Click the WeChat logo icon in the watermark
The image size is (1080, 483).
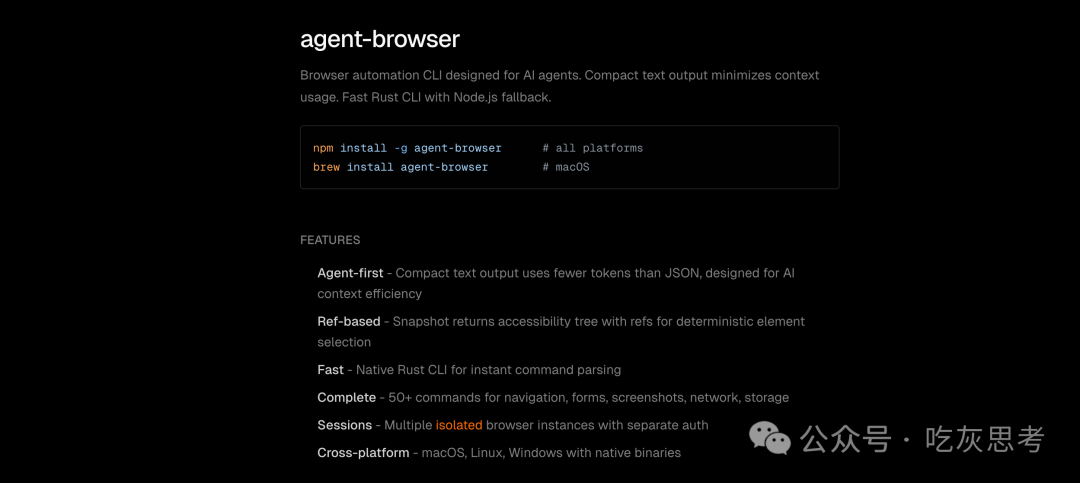771,439
